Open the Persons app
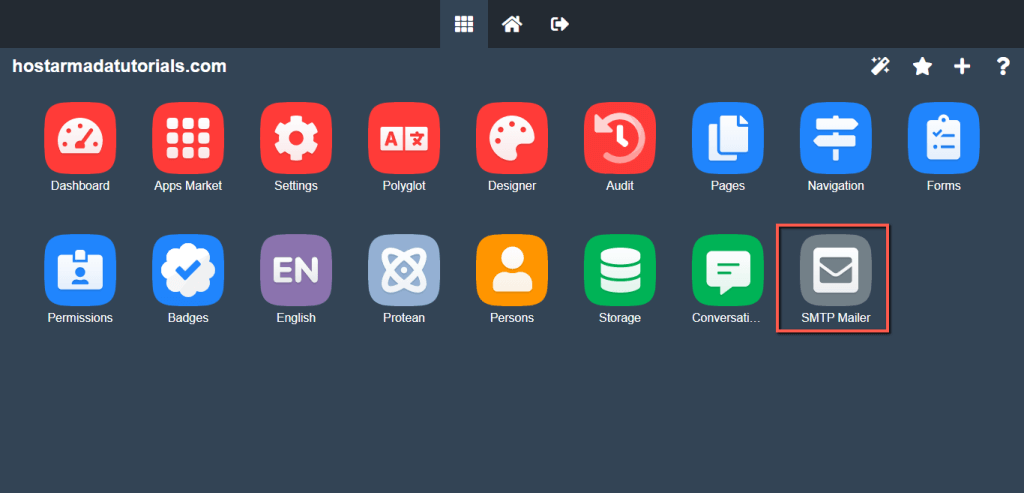Screen dimensions: 1024x493 tap(512, 270)
